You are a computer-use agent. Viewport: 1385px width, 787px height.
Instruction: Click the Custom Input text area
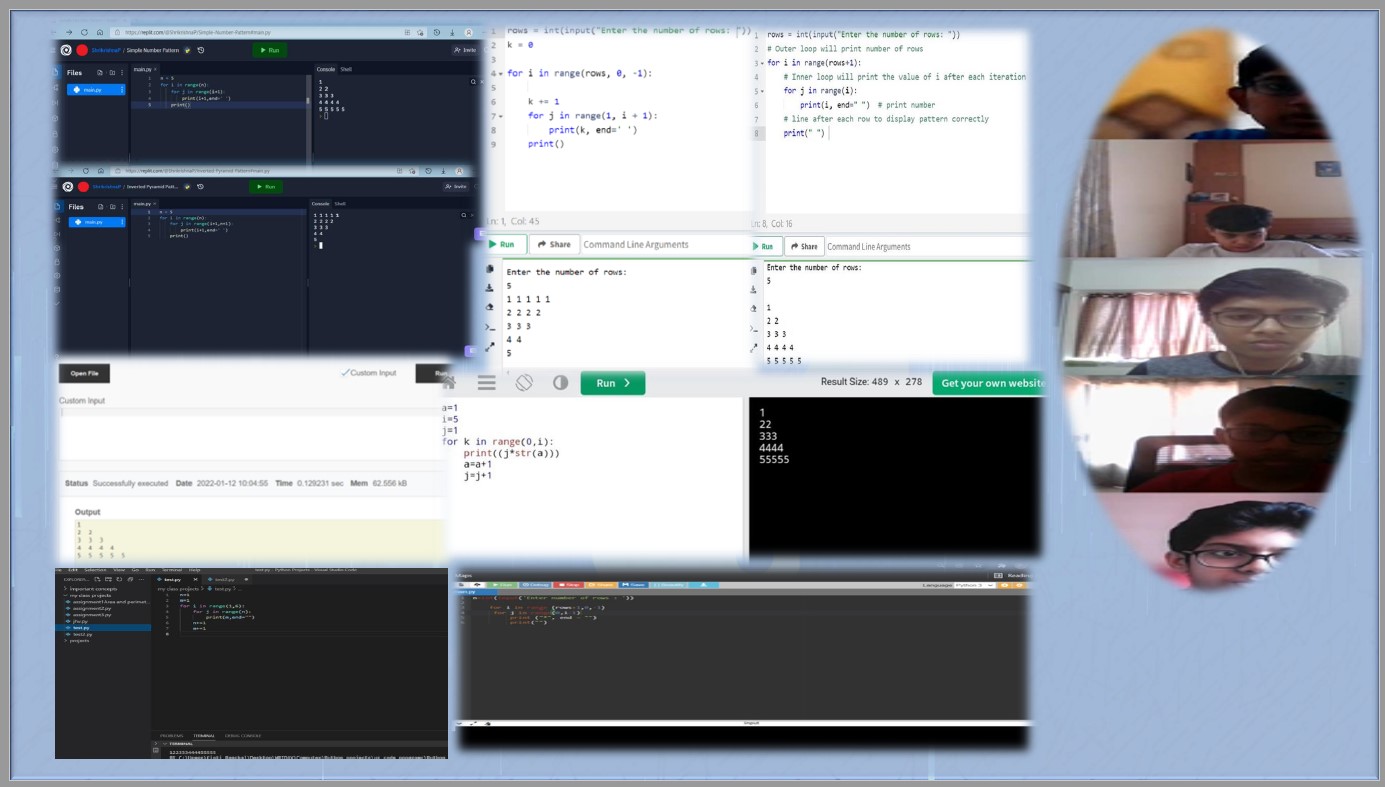point(250,435)
